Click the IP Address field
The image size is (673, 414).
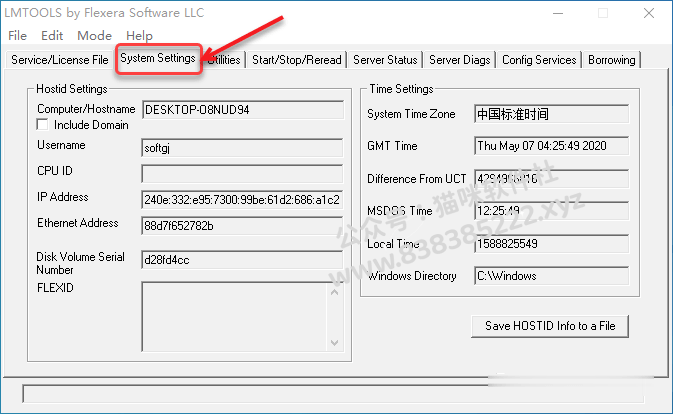(243, 200)
